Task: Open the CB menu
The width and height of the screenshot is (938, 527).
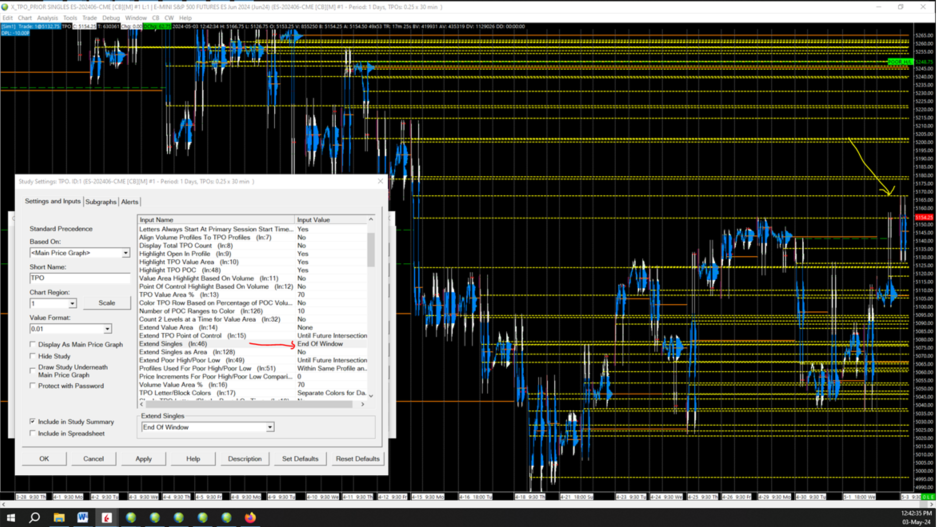Action: click(156, 18)
